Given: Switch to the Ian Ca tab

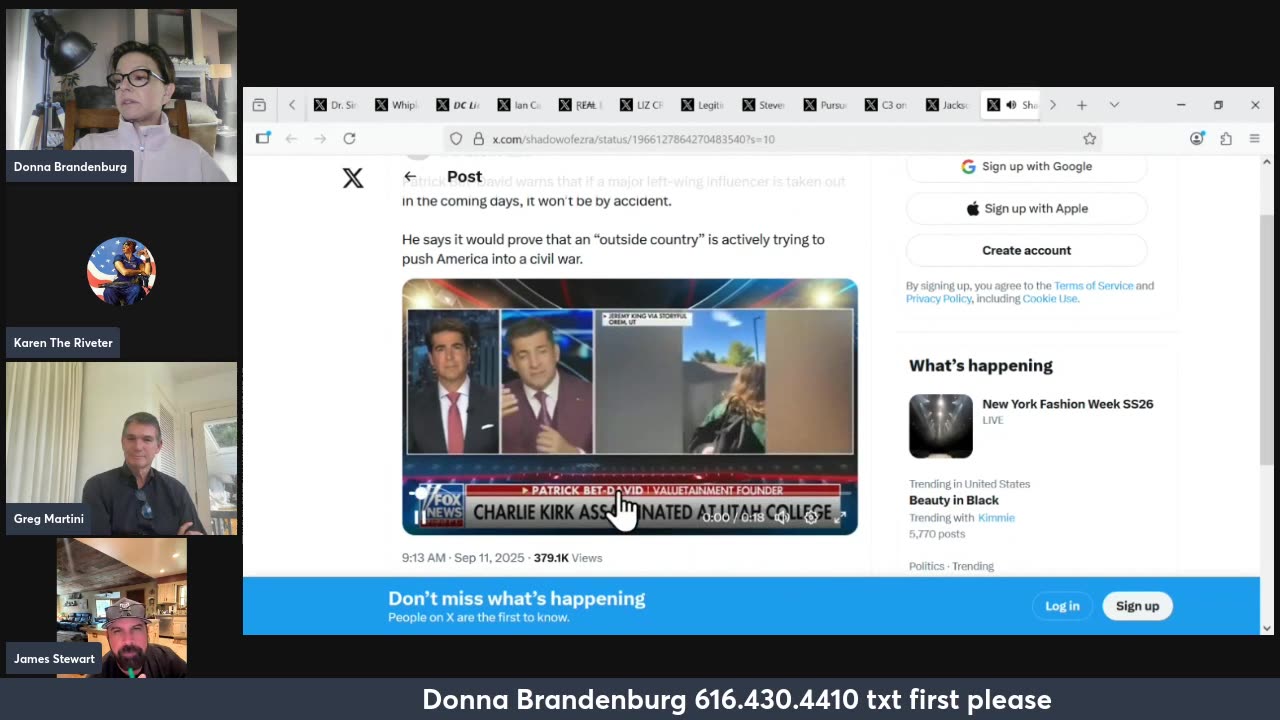Looking at the screenshot, I should point(520,105).
